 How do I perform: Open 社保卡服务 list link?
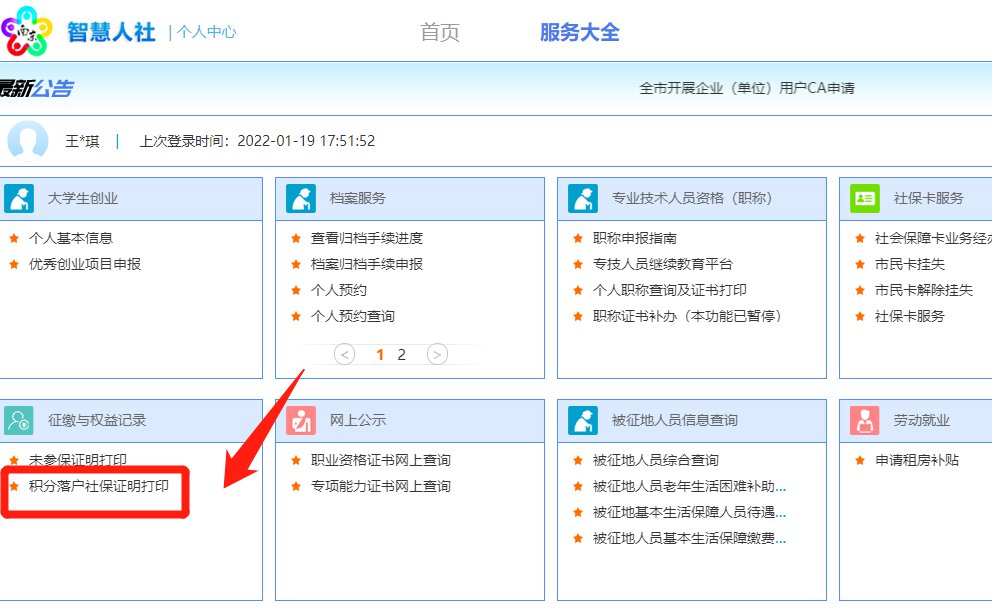tap(909, 316)
